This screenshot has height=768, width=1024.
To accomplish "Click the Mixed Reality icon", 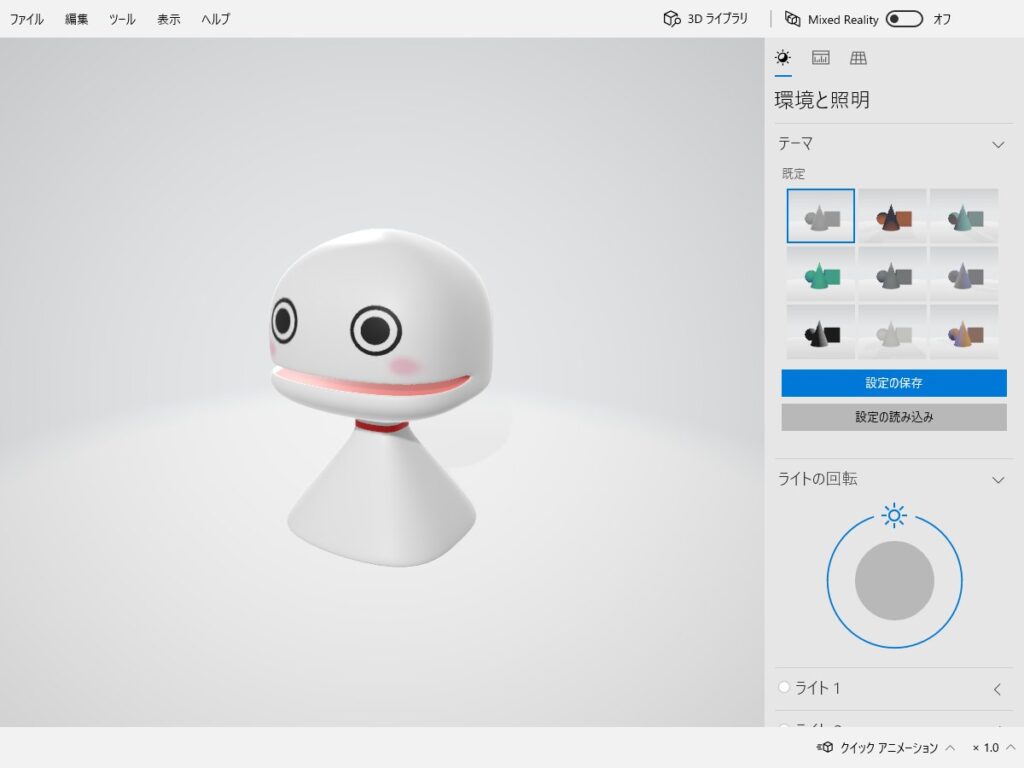I will (793, 19).
